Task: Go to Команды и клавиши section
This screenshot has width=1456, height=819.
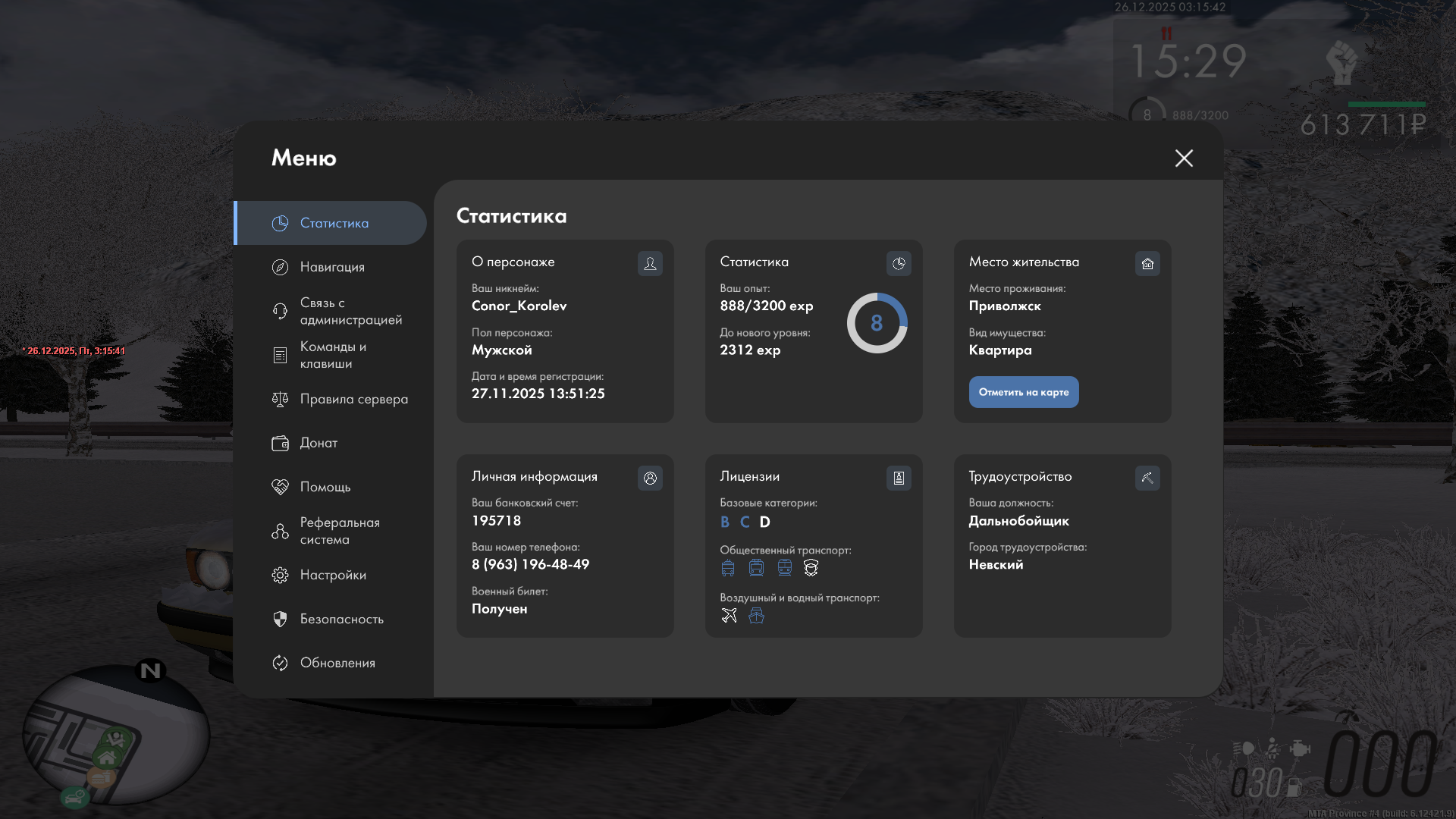Action: click(332, 355)
